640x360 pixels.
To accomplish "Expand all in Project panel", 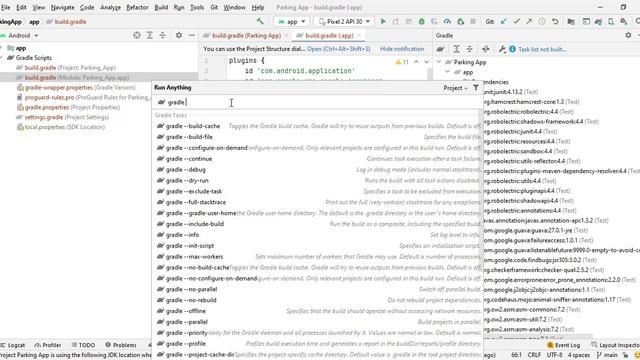I will click(150, 36).
